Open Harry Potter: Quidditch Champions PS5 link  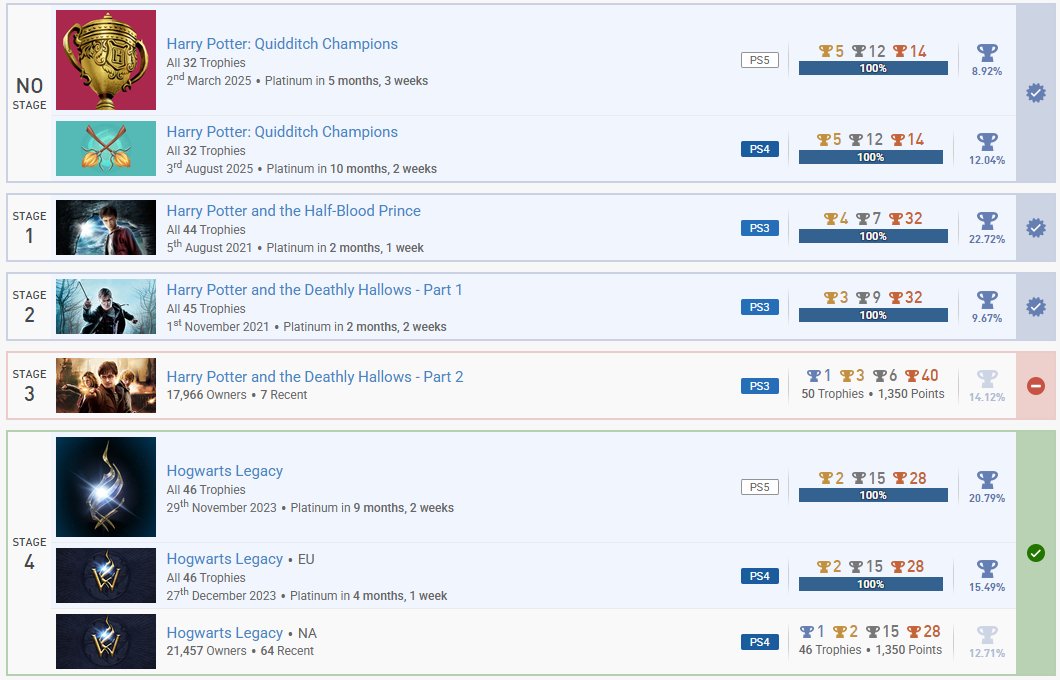coord(282,44)
